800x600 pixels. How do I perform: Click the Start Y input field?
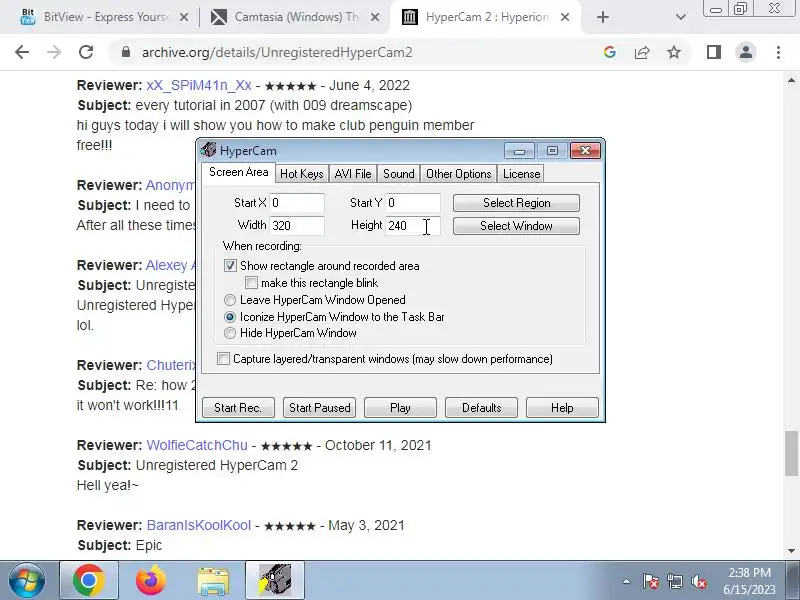(412, 203)
